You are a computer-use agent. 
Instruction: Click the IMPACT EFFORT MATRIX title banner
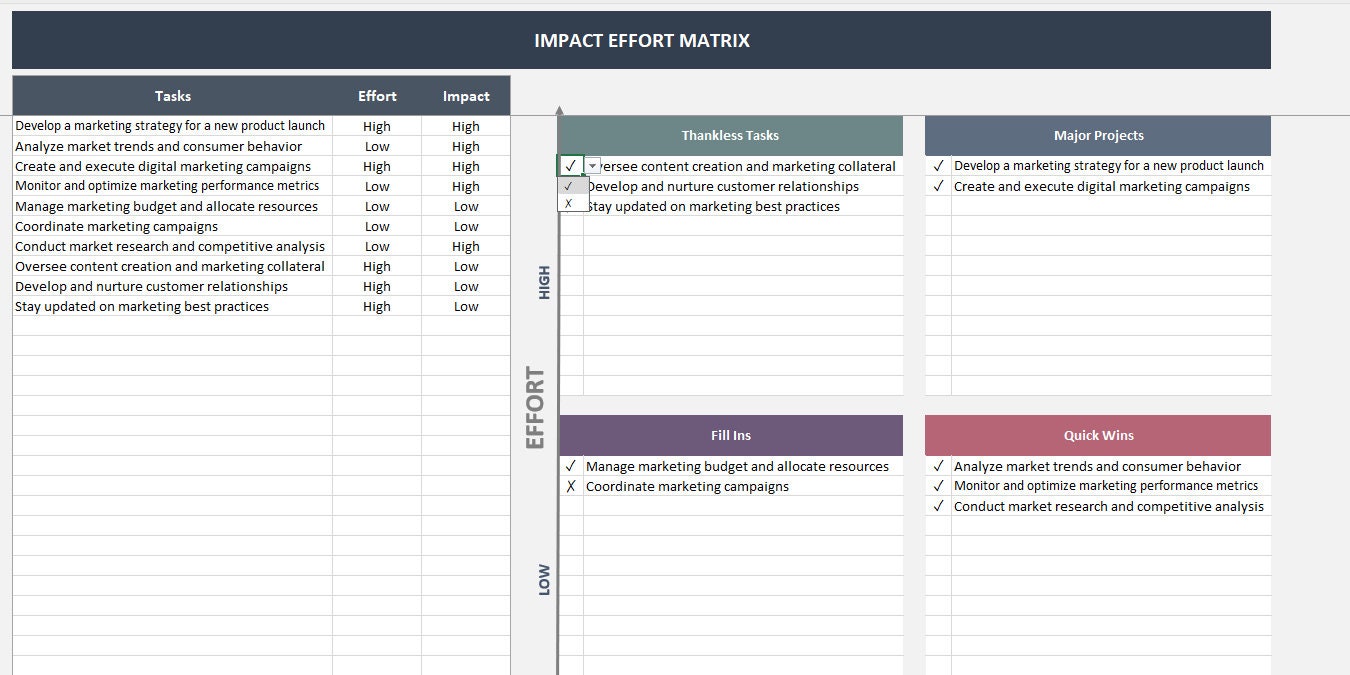(641, 40)
